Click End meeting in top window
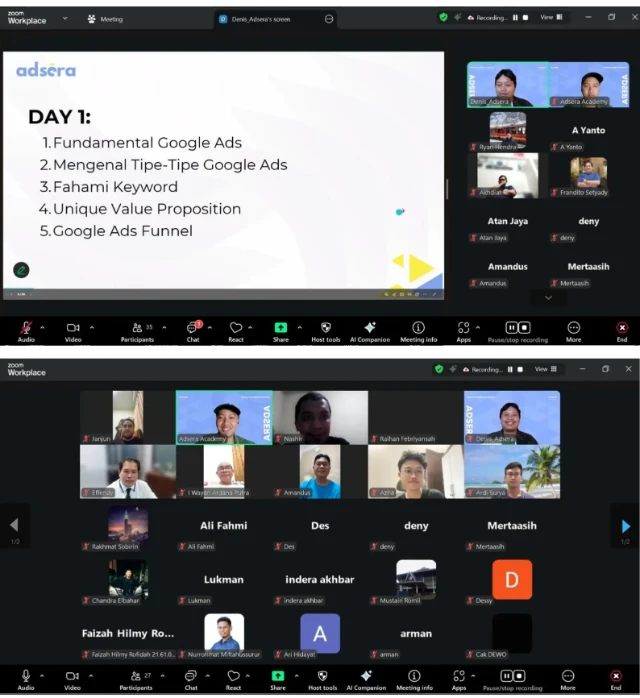 [622, 332]
